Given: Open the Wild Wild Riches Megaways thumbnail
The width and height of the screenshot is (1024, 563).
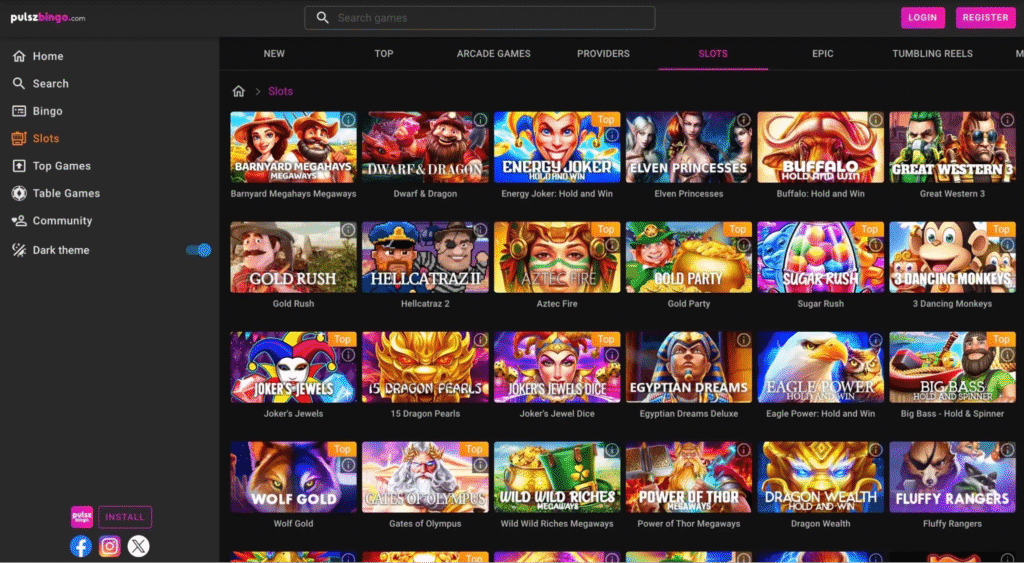Looking at the screenshot, I should [x=557, y=477].
